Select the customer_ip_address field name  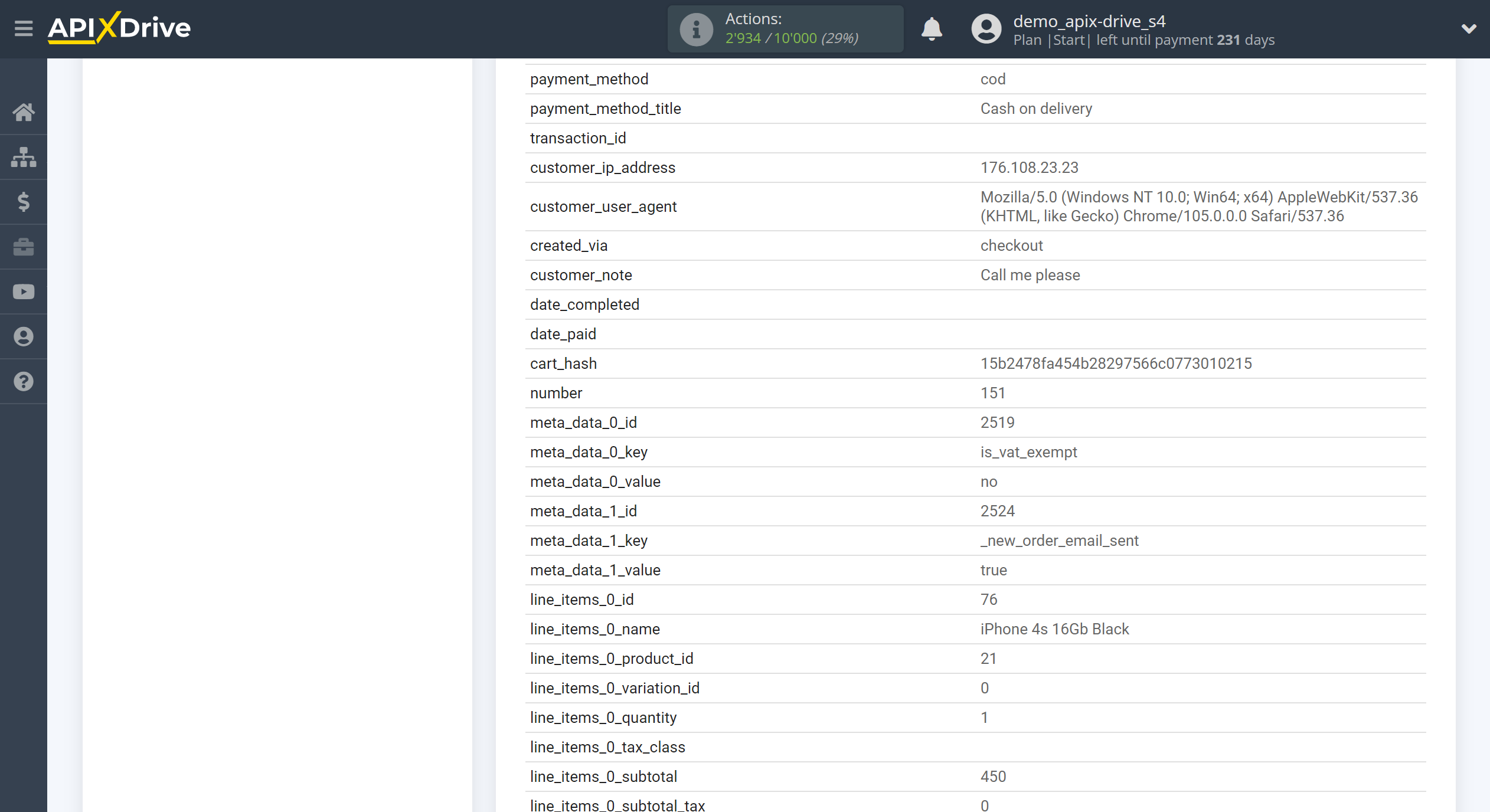602,168
